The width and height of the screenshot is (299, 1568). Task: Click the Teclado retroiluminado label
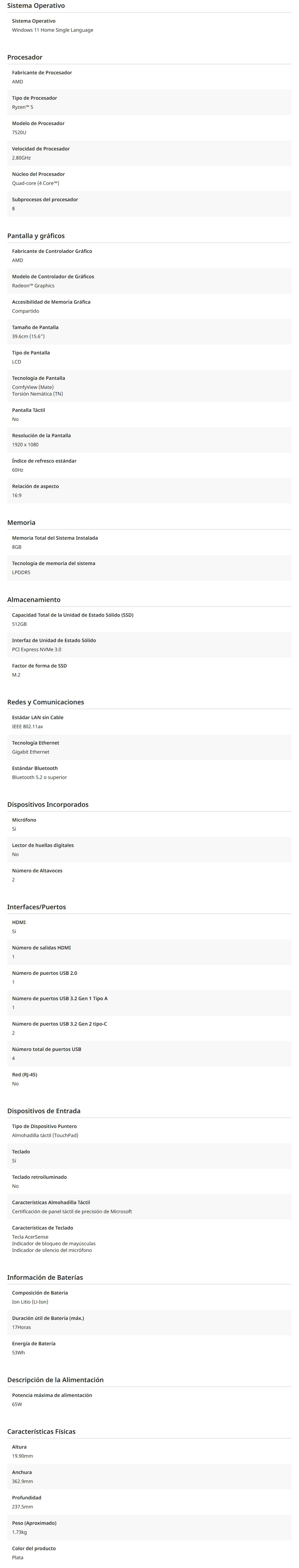click(40, 1177)
